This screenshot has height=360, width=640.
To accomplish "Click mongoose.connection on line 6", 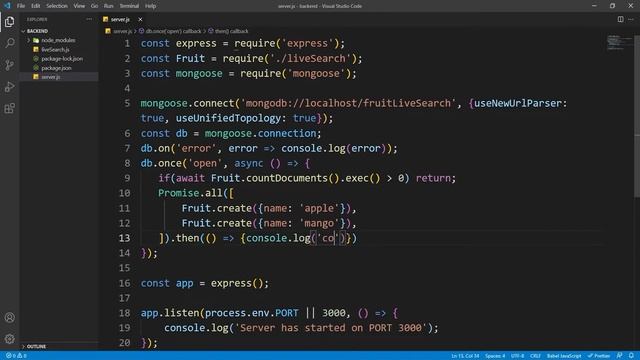I will [x=260, y=133].
